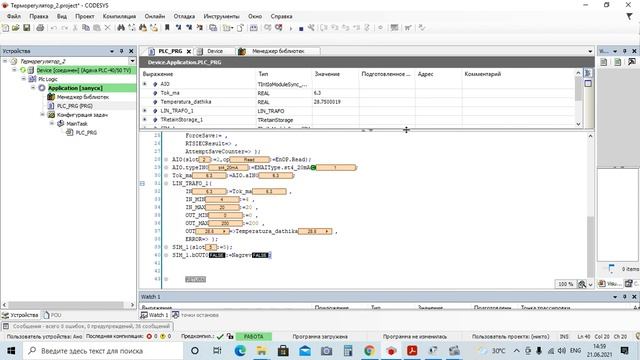Click the Print toolbar icon
This screenshot has width=640, height=360.
40,28
